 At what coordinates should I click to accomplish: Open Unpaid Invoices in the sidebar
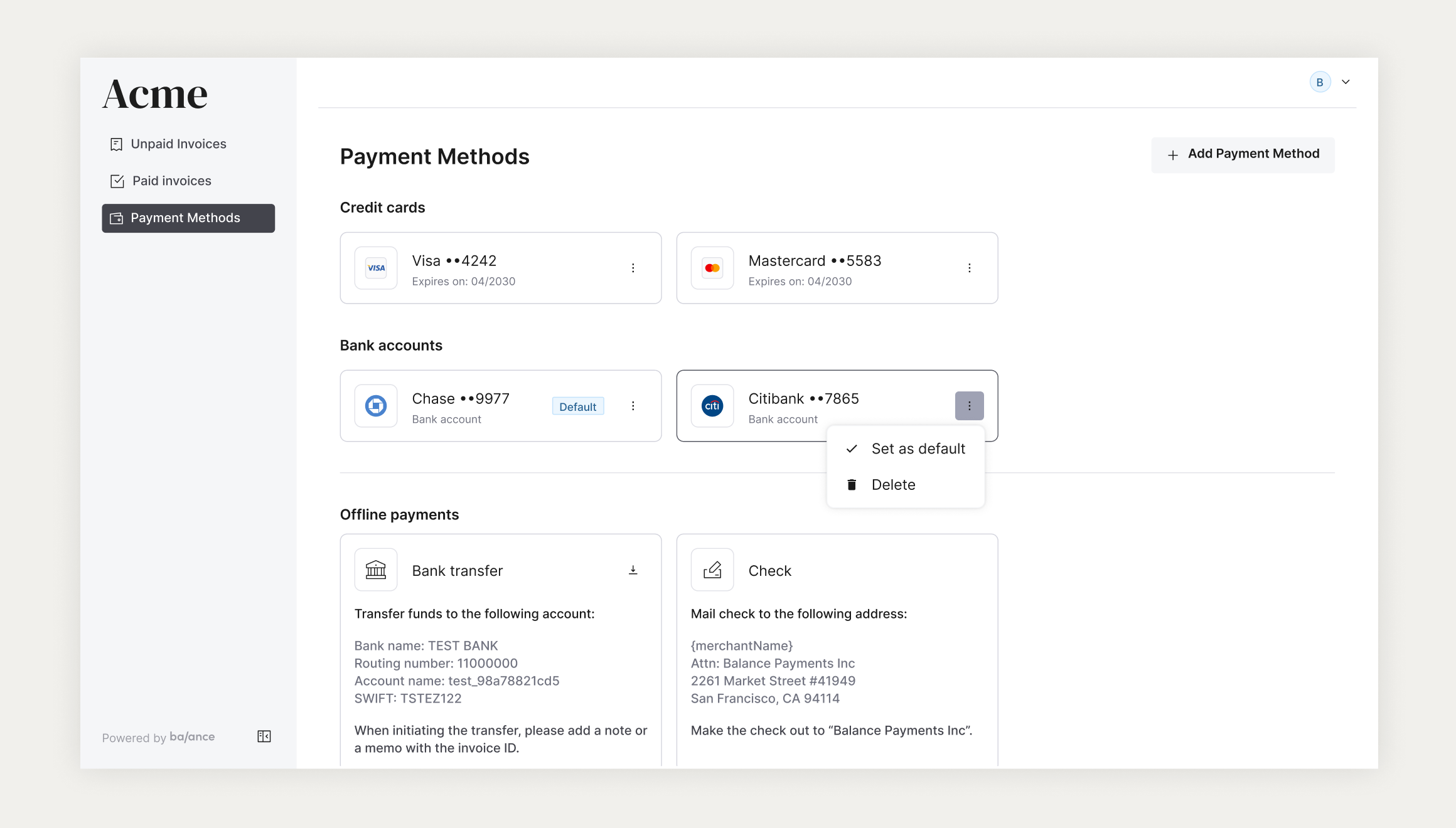point(188,144)
